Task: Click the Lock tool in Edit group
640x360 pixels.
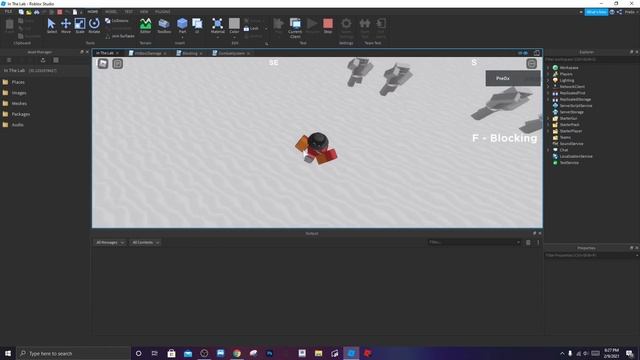Action: tap(251, 29)
